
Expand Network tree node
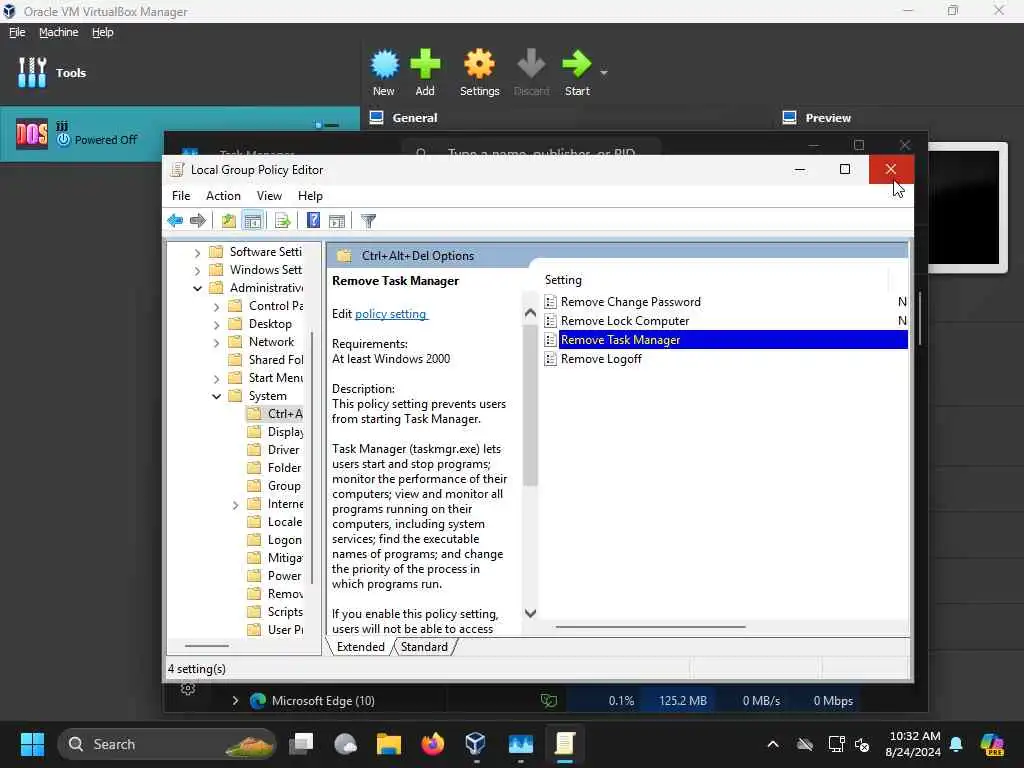[216, 342]
